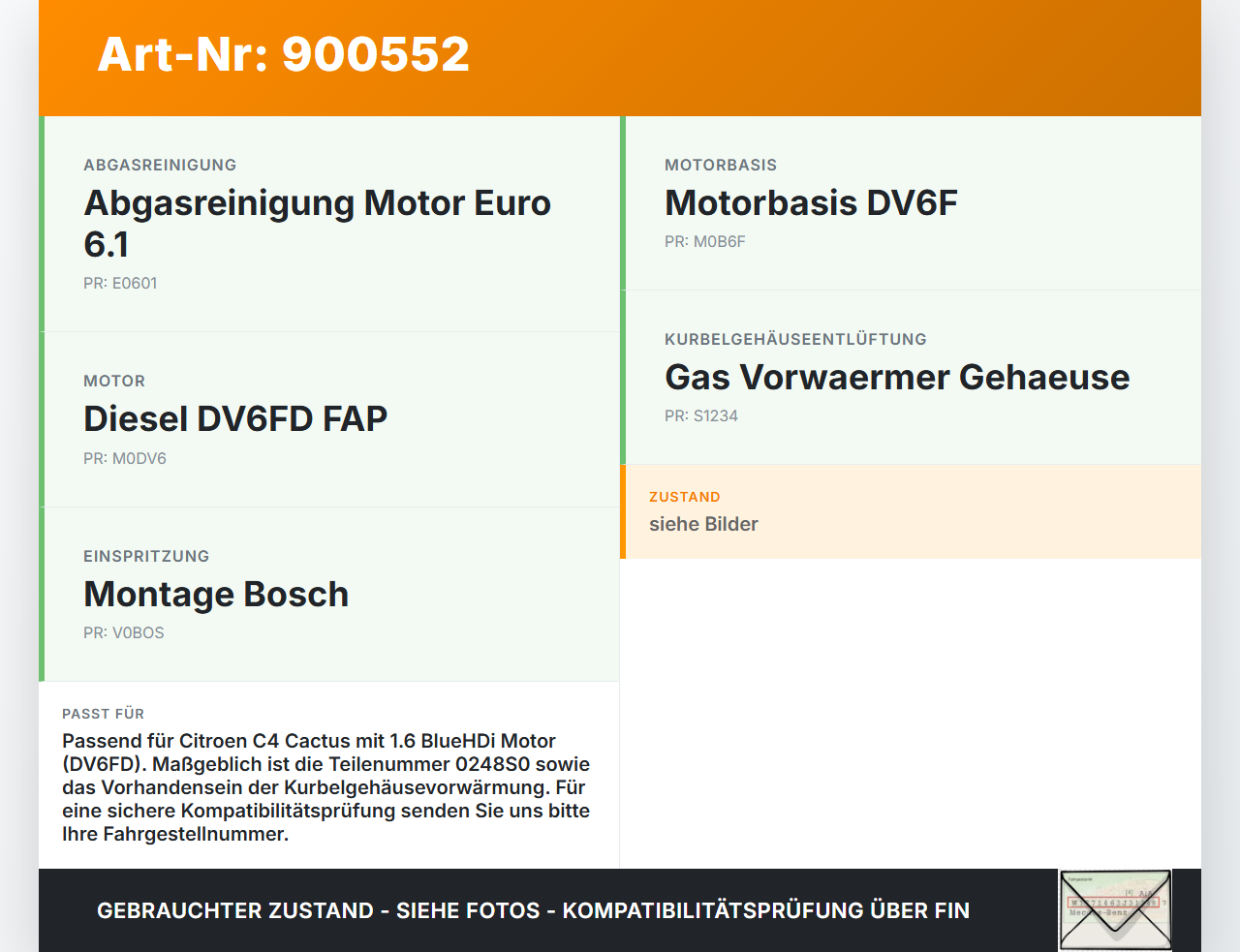1240x952 pixels.
Task: Click the PR: M0DV6 code
Action: [125, 458]
